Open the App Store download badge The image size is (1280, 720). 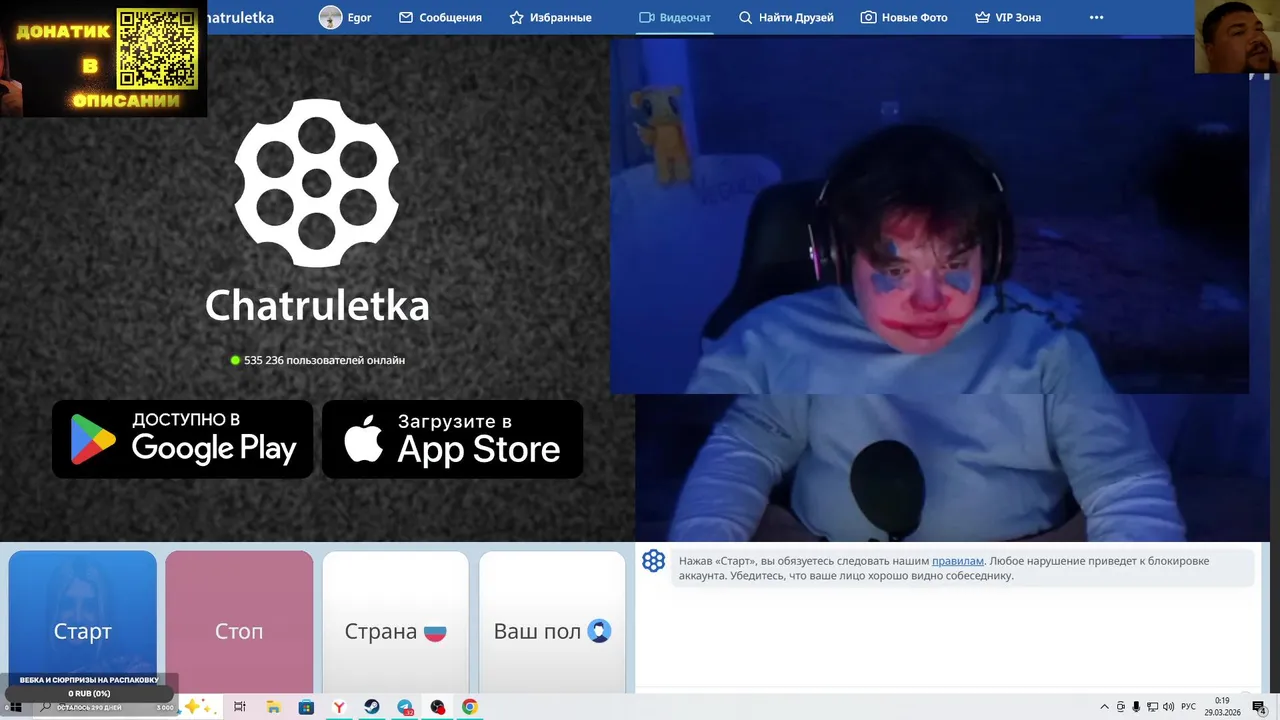[x=452, y=439]
